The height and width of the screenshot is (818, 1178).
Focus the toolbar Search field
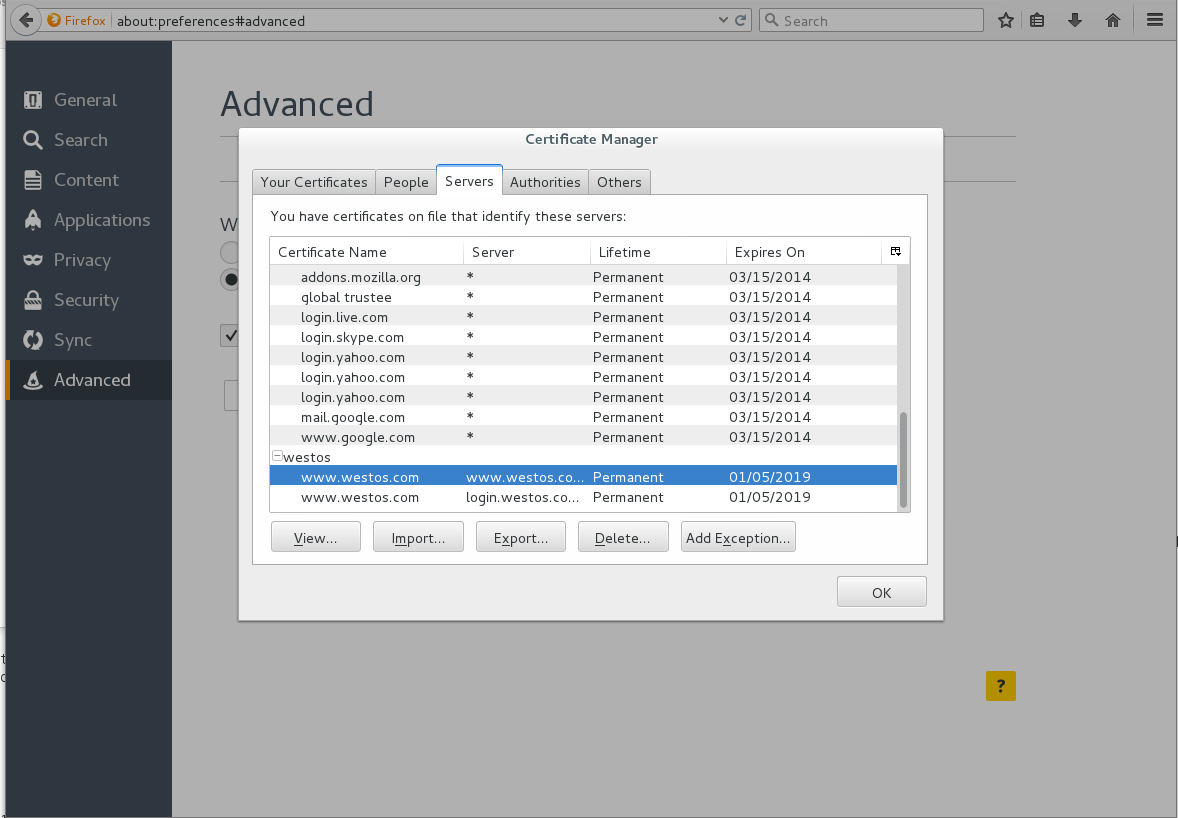click(871, 20)
